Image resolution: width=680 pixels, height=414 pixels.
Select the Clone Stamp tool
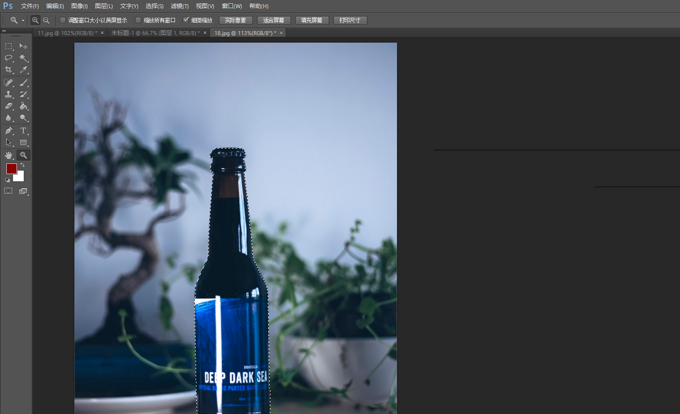tap(9, 94)
